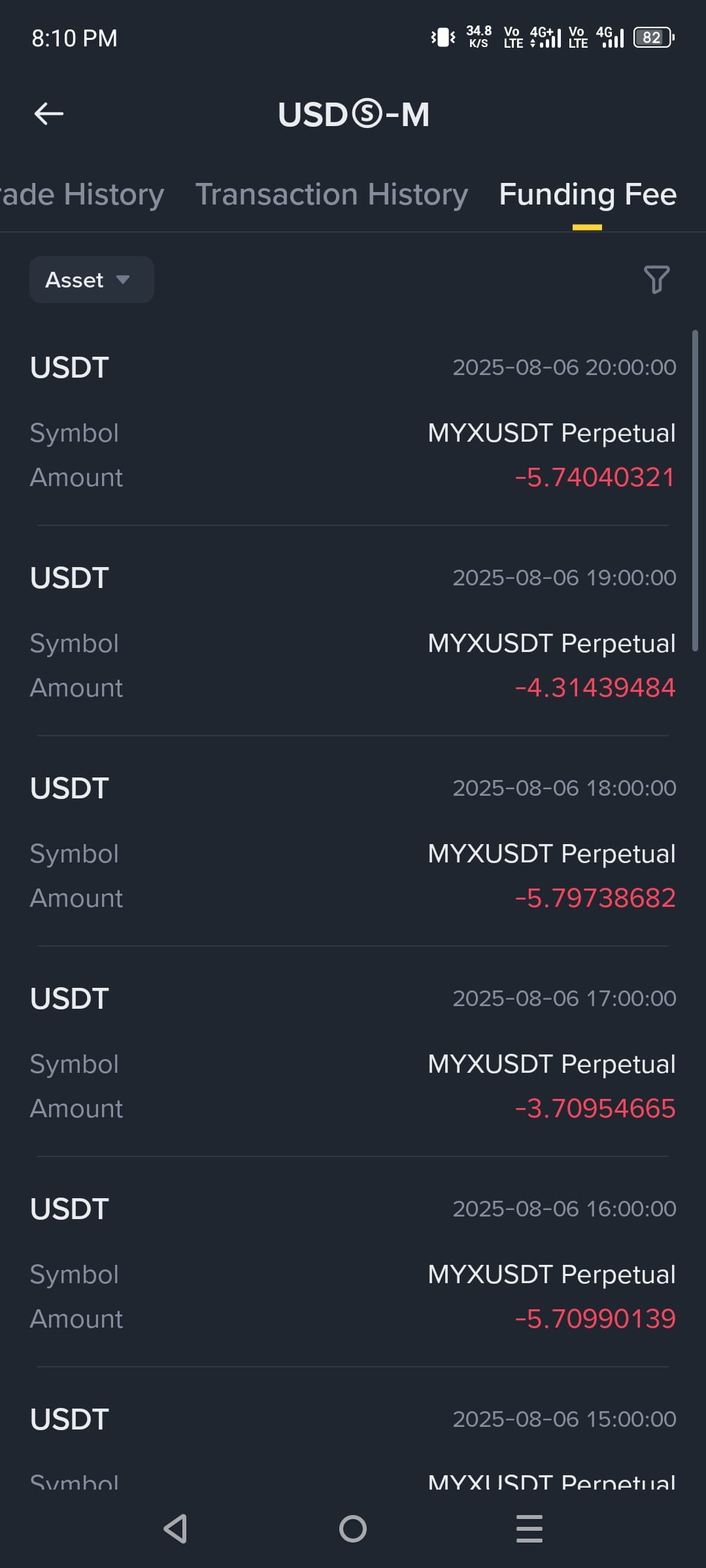706x1568 pixels.
Task: Tap the battery indicator in status bar
Action: coord(654,37)
